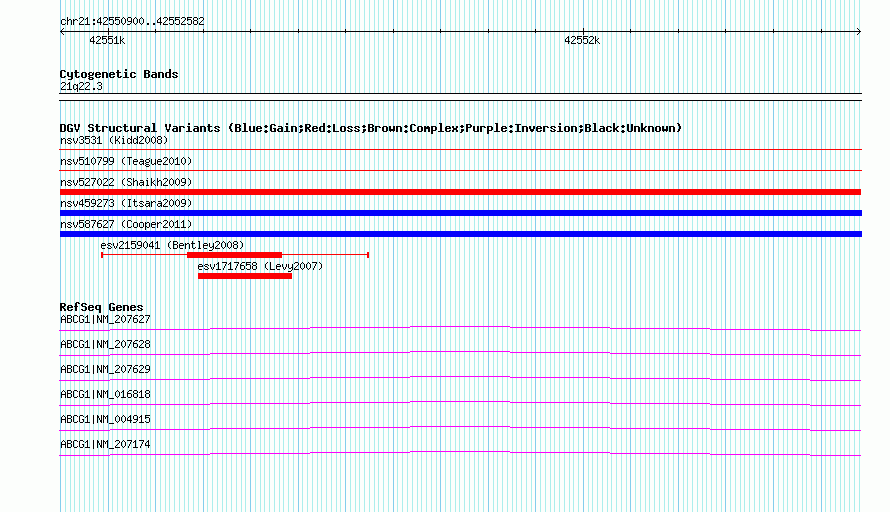Click the thick red loss bar of nsv527022
890x512 pixels.
pyautogui.click(x=460, y=192)
